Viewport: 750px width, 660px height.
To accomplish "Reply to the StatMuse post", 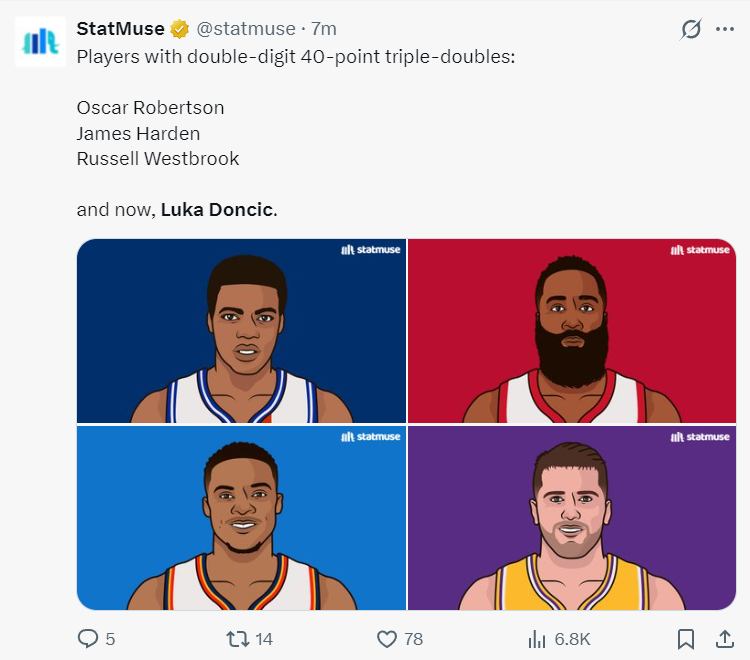I will click(x=89, y=638).
